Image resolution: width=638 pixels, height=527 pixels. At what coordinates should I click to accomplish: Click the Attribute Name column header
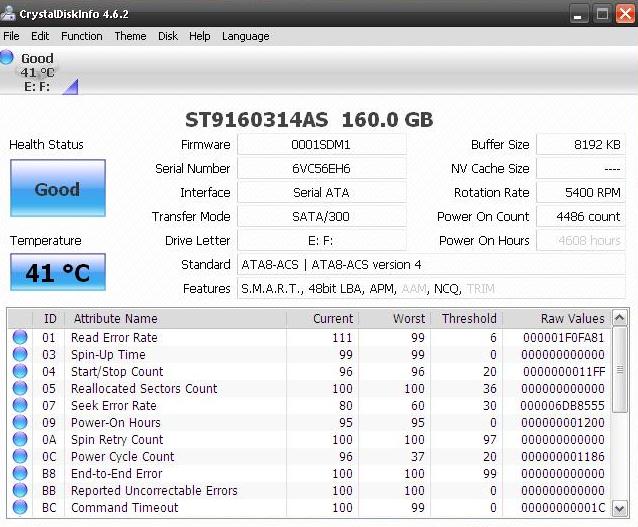(x=176, y=319)
